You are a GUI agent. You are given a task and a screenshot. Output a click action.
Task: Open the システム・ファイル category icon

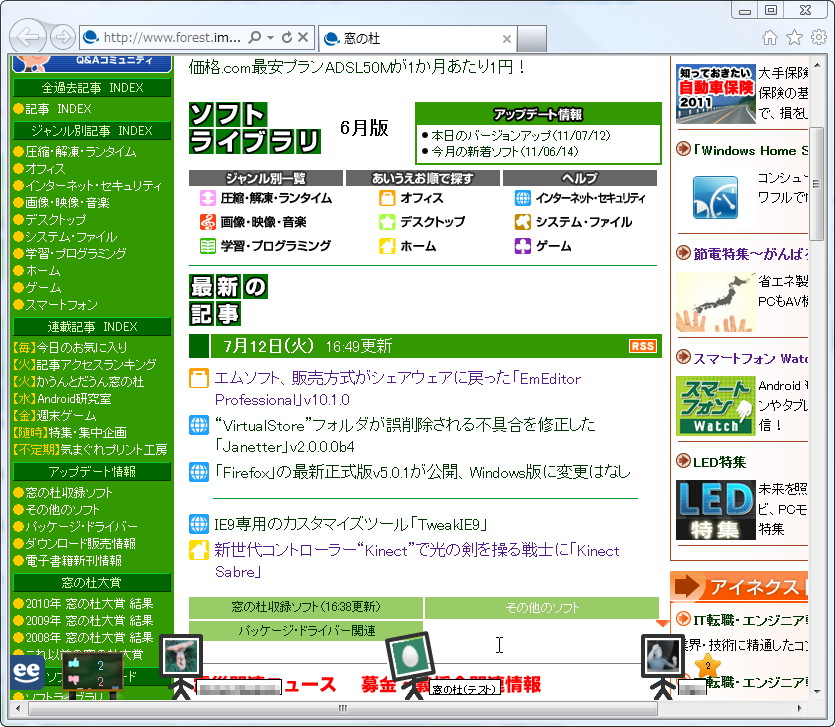point(523,222)
